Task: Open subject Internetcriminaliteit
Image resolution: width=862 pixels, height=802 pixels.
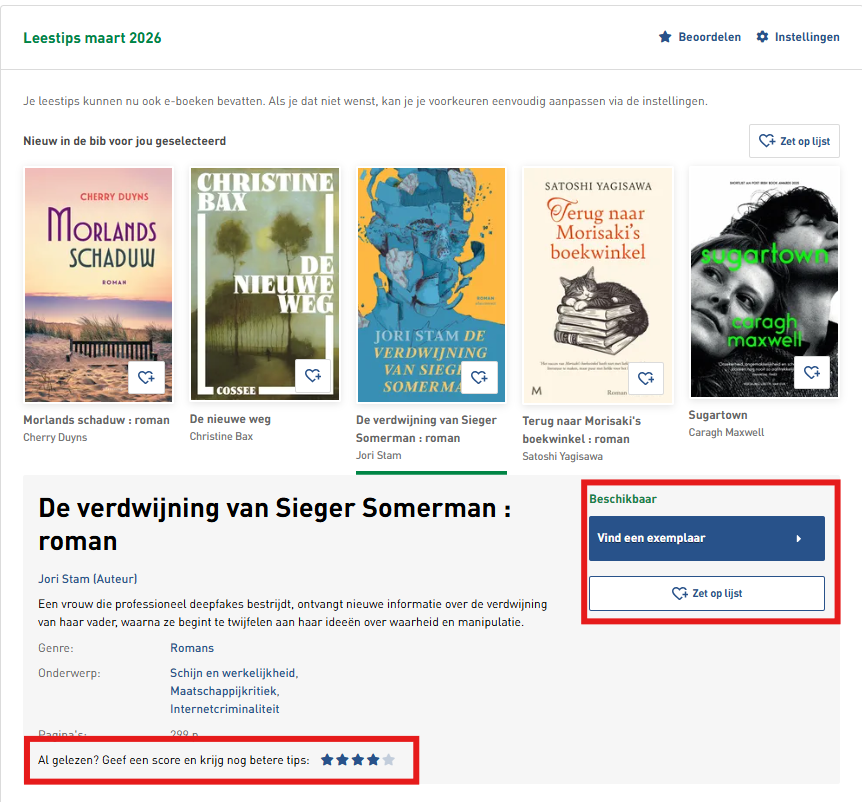Action: 224,709
